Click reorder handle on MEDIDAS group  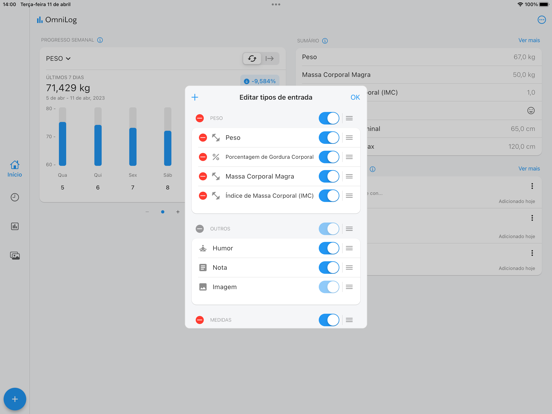coord(349,320)
